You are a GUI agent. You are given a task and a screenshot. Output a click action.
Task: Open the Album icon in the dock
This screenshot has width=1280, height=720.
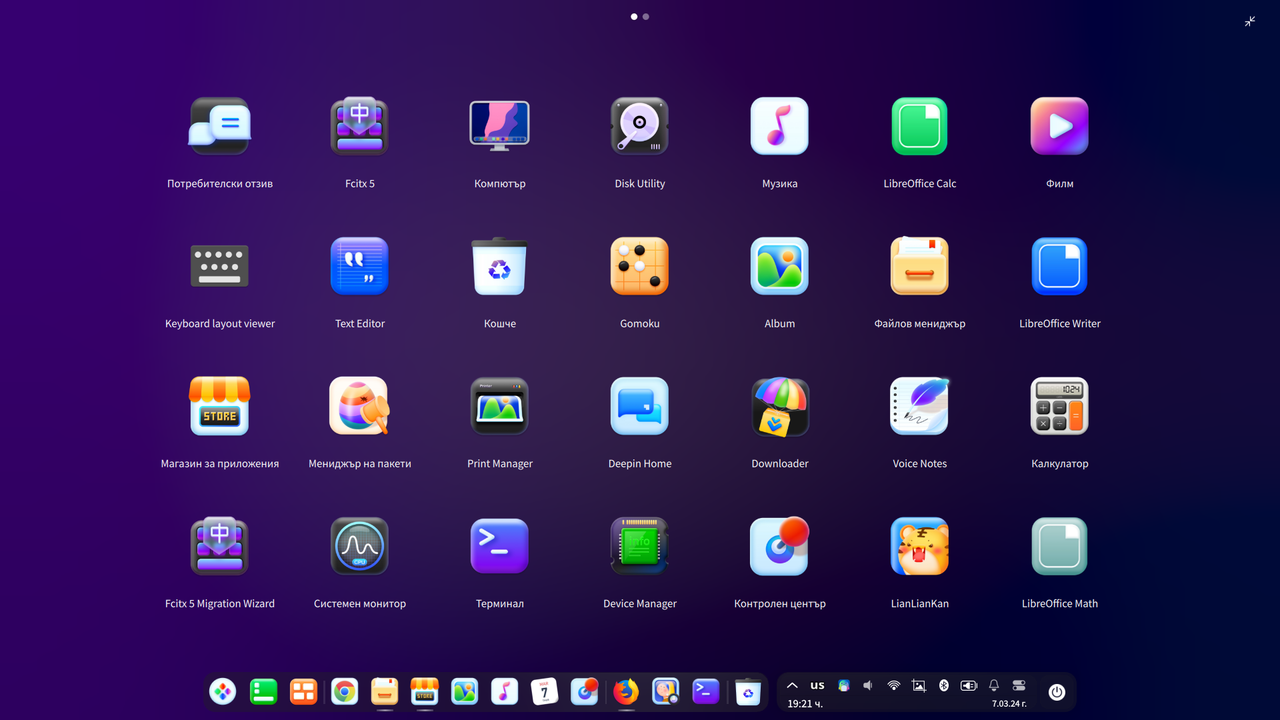pos(464,691)
